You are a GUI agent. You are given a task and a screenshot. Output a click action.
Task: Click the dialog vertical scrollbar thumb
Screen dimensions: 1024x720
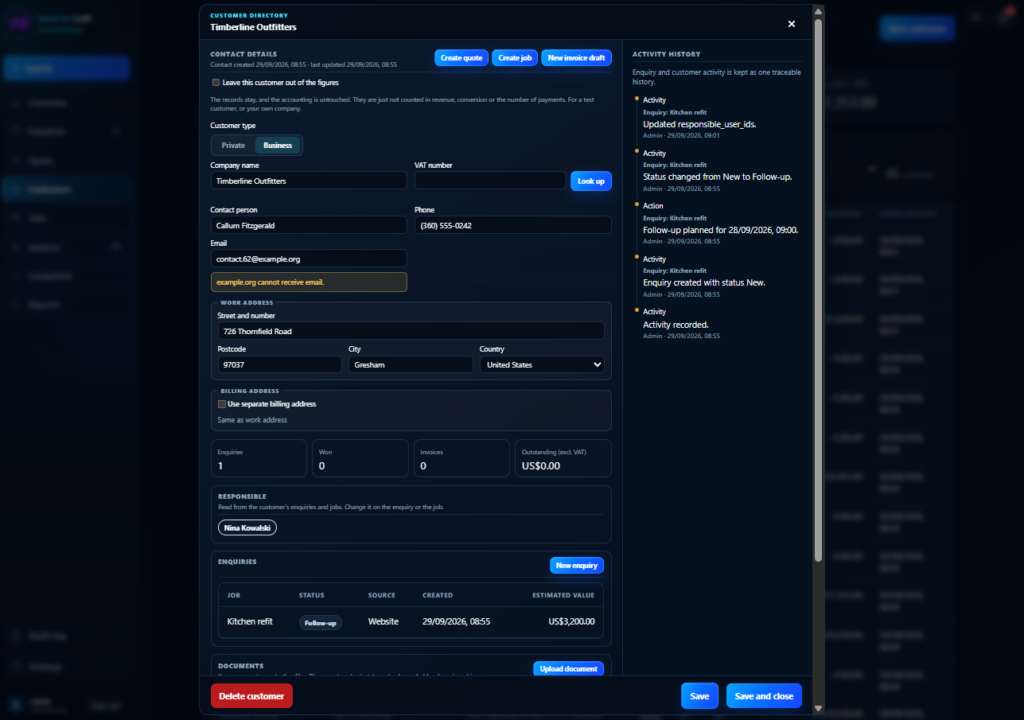click(x=818, y=289)
